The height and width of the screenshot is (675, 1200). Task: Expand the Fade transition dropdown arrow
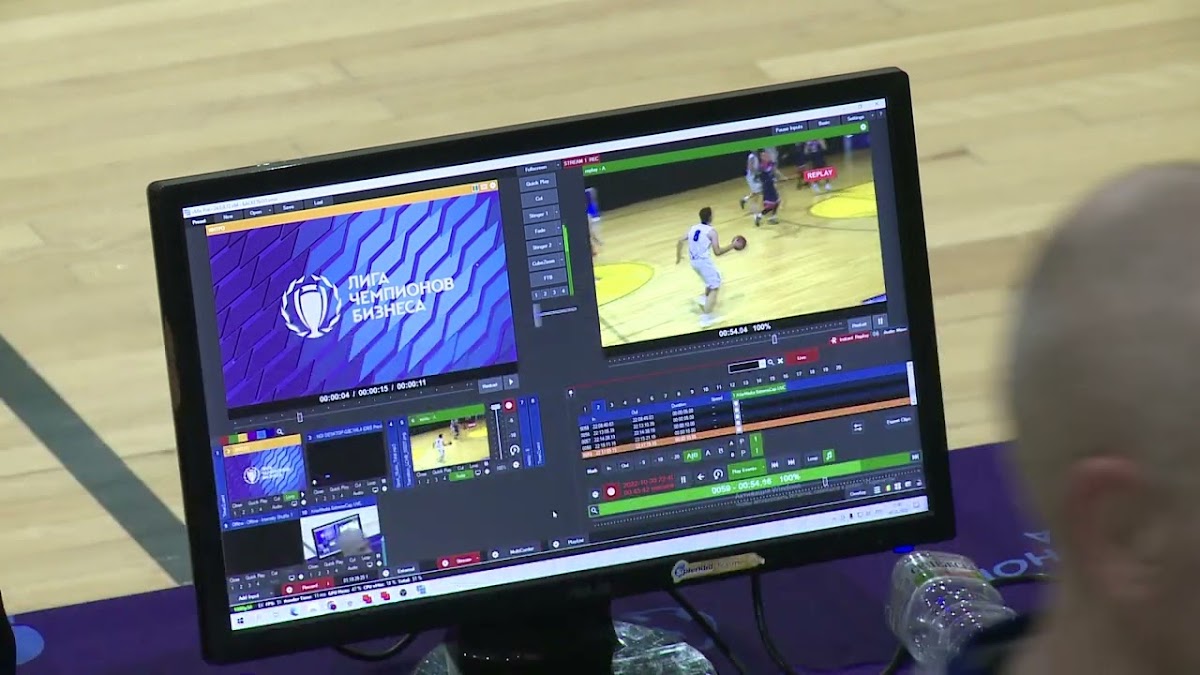(558, 229)
